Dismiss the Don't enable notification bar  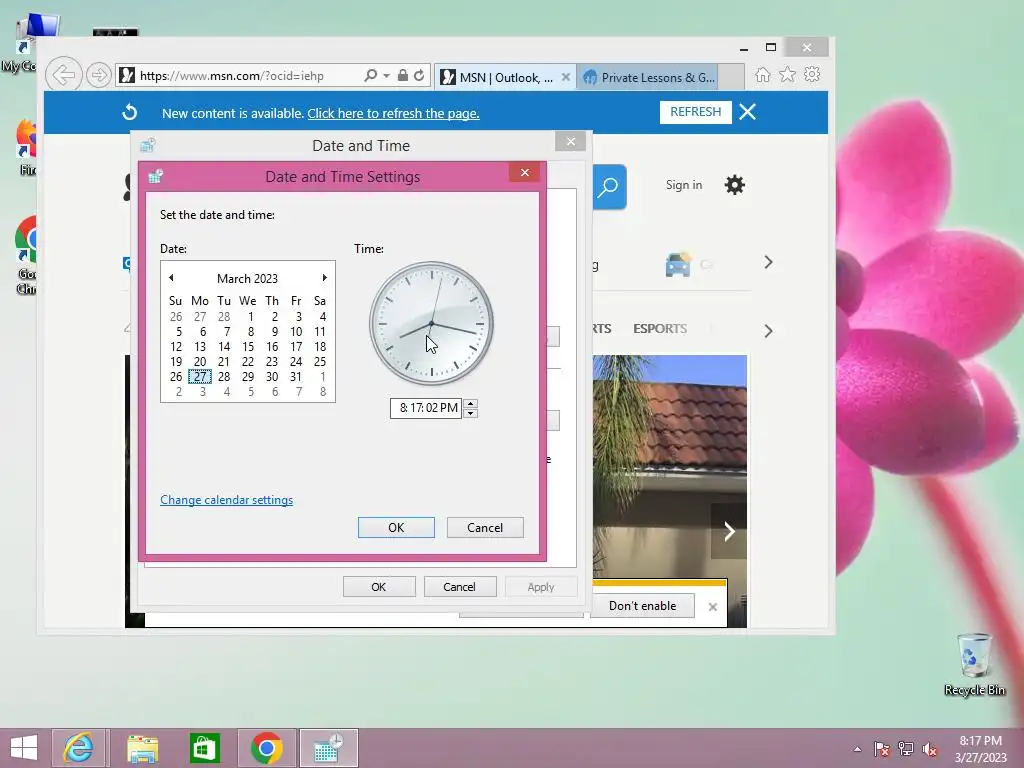(x=713, y=607)
